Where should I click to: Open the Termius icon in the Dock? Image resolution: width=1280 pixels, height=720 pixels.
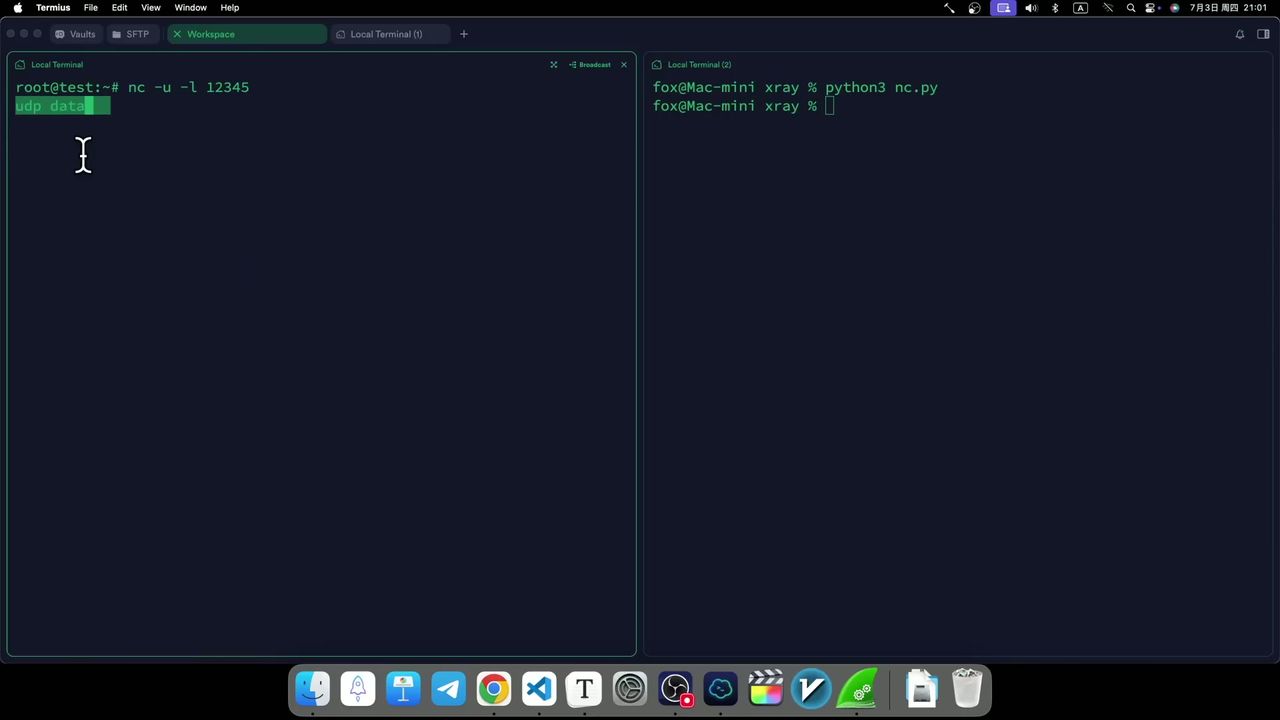[720, 689]
